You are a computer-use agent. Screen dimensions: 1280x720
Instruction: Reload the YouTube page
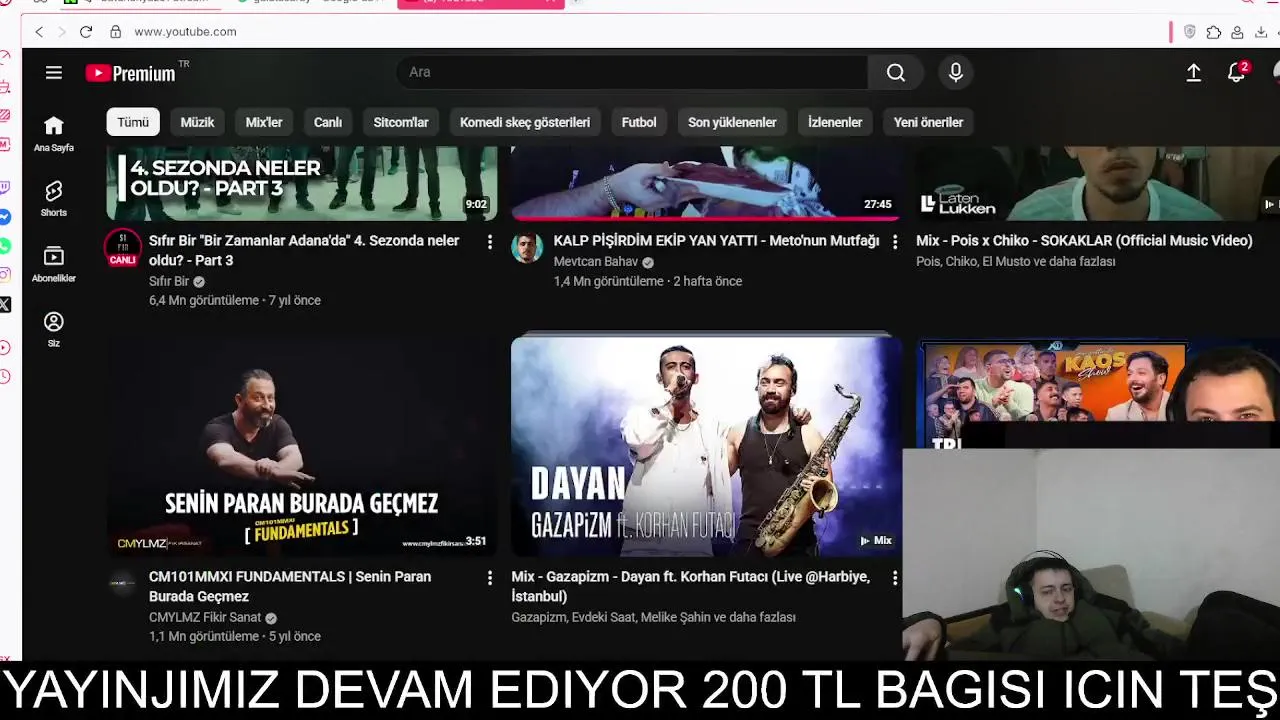86,32
